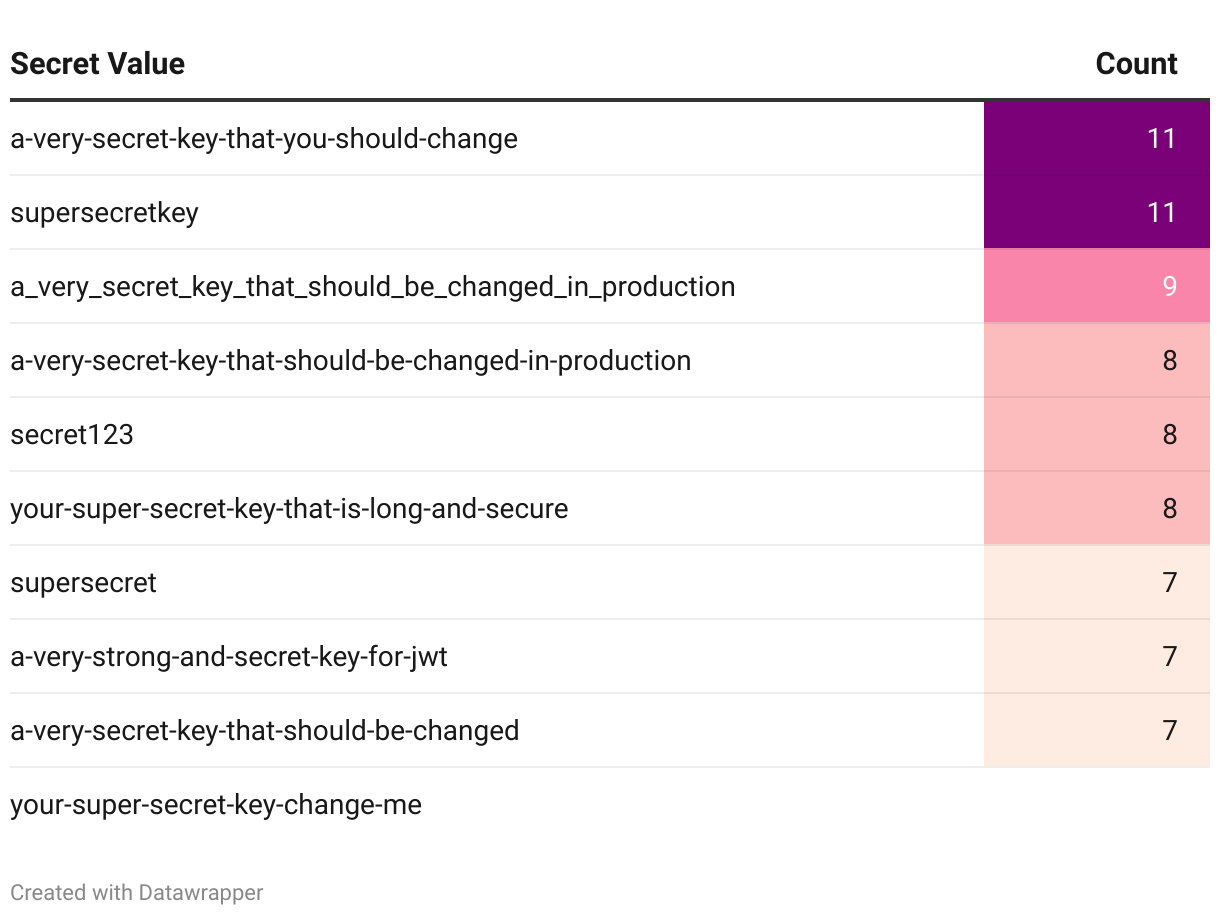
Task: Click the Count column header
Action: 1136,64
